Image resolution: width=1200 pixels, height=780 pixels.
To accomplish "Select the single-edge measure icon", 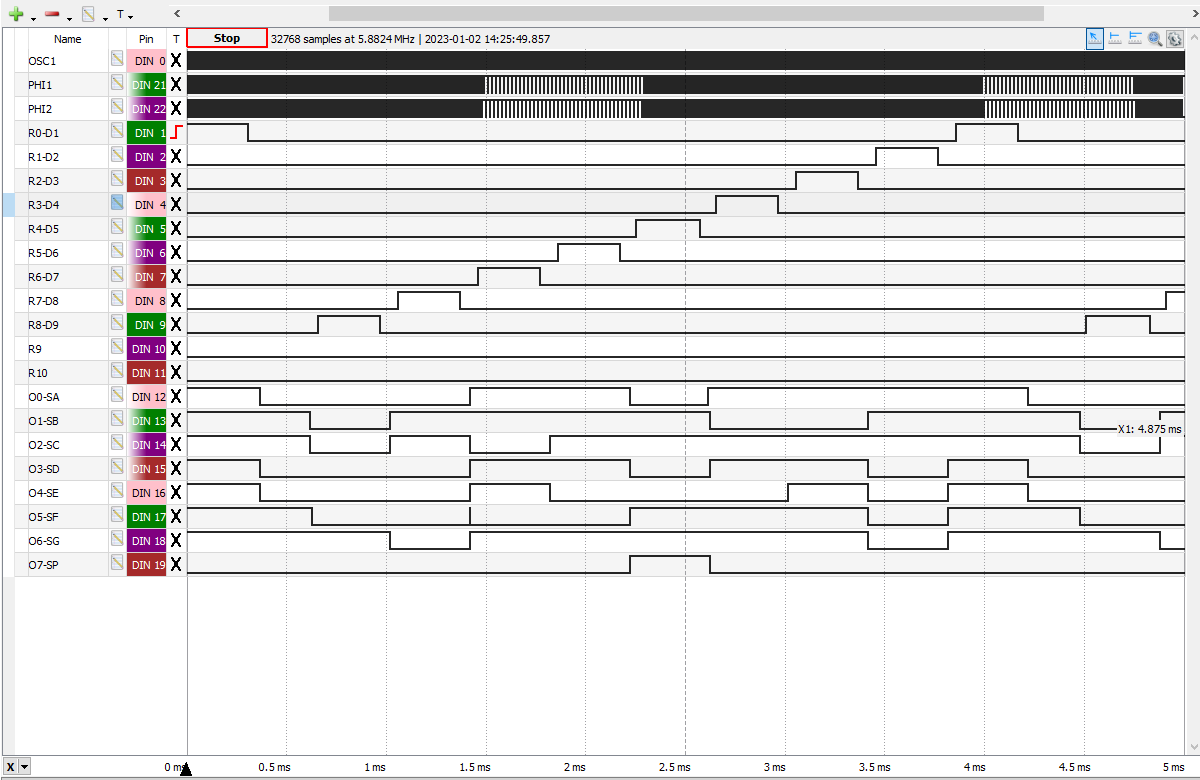I will (1115, 38).
